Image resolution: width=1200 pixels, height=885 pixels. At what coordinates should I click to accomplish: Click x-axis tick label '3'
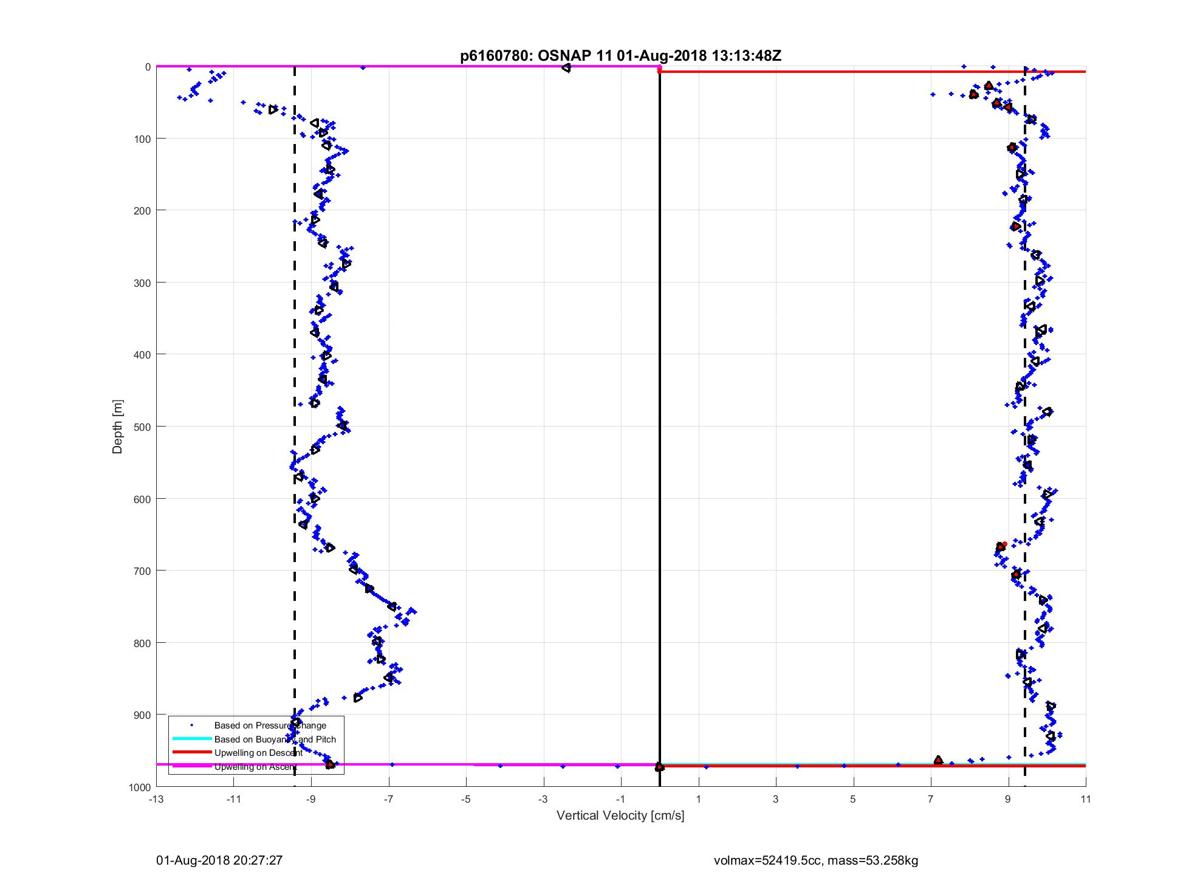click(x=776, y=799)
